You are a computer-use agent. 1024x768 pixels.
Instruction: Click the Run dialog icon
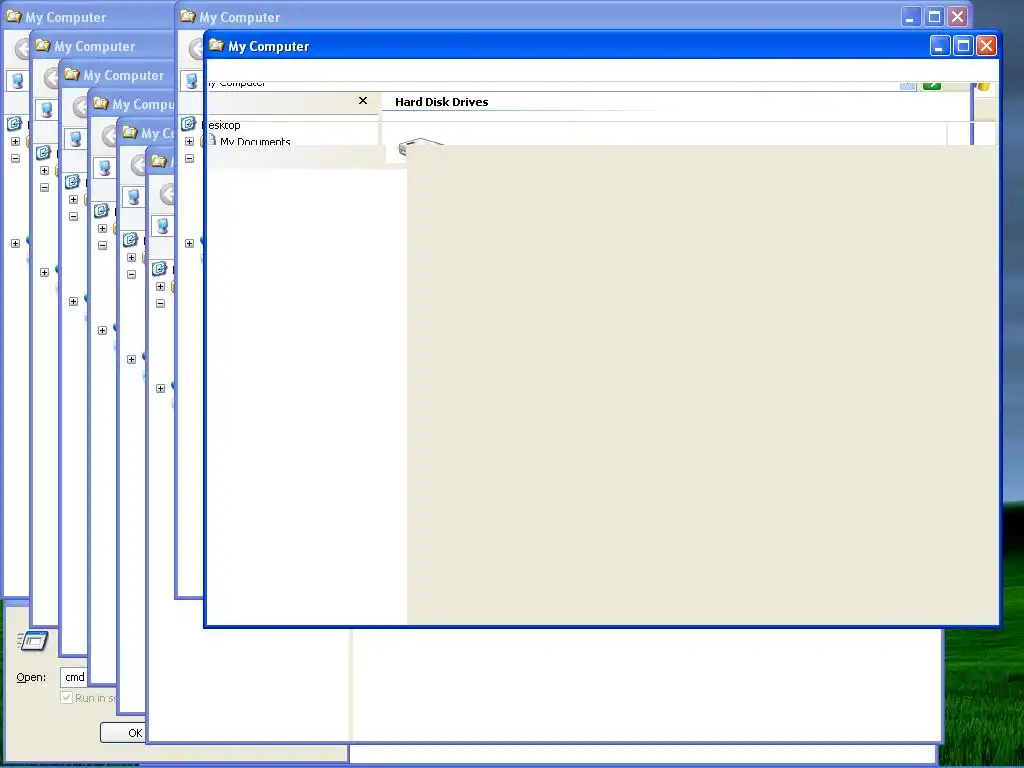(33, 641)
